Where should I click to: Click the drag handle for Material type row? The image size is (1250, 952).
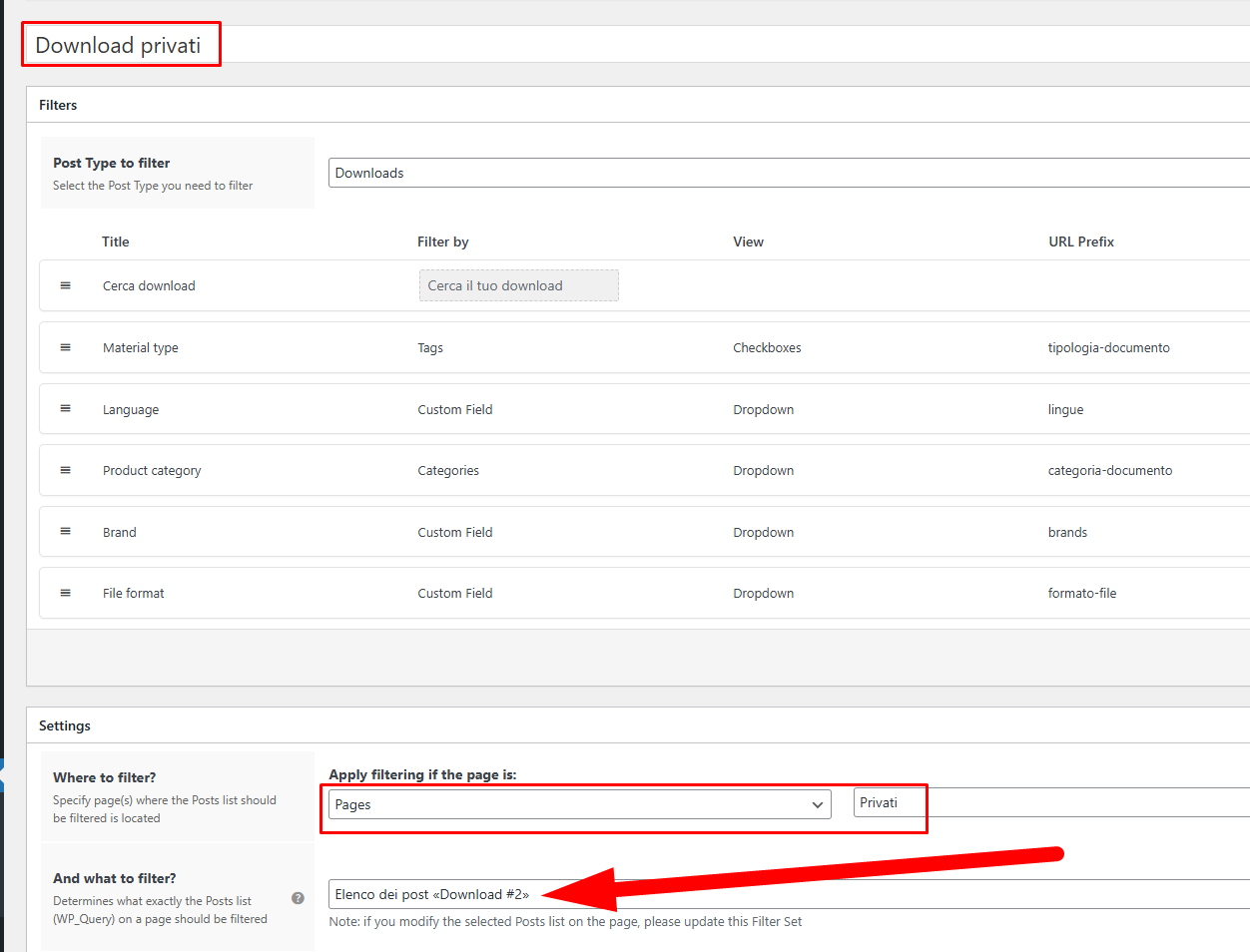66,347
